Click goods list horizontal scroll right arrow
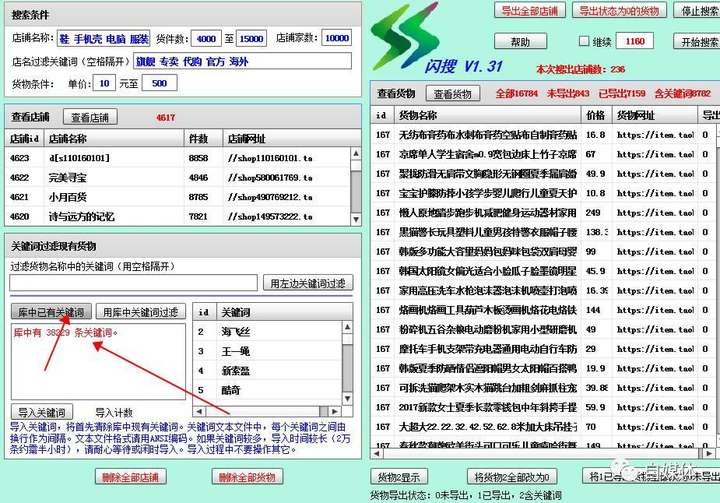This screenshot has width=720, height=503. [709, 453]
